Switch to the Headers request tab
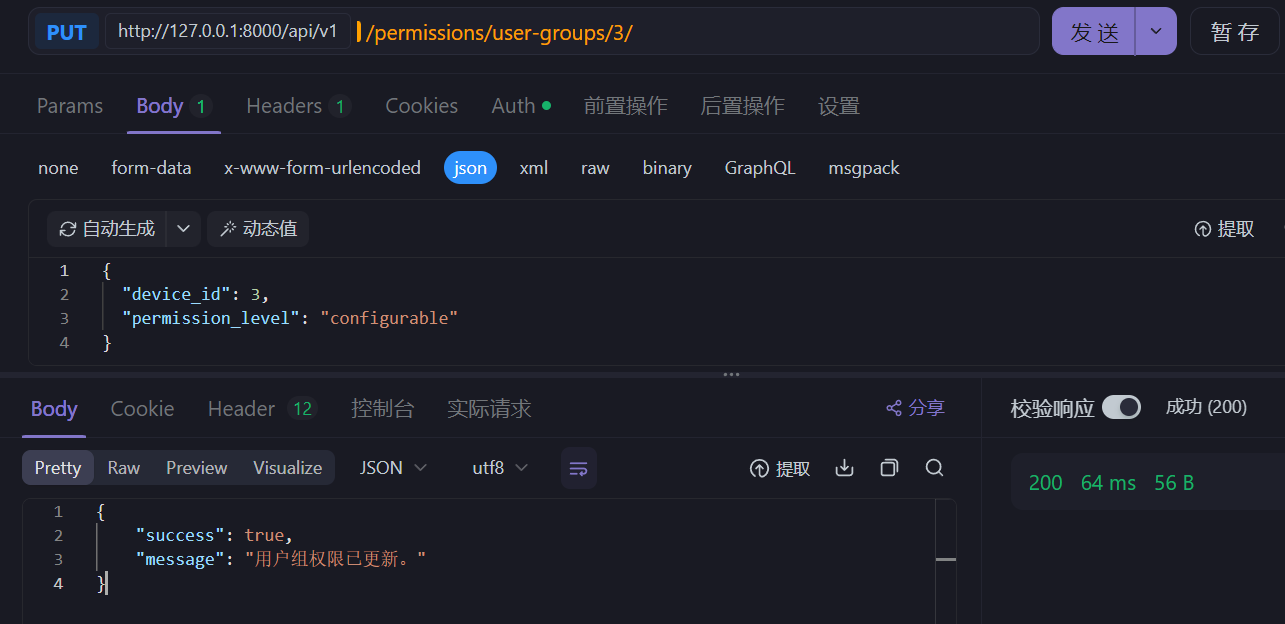This screenshot has height=624, width=1285. pos(298,106)
